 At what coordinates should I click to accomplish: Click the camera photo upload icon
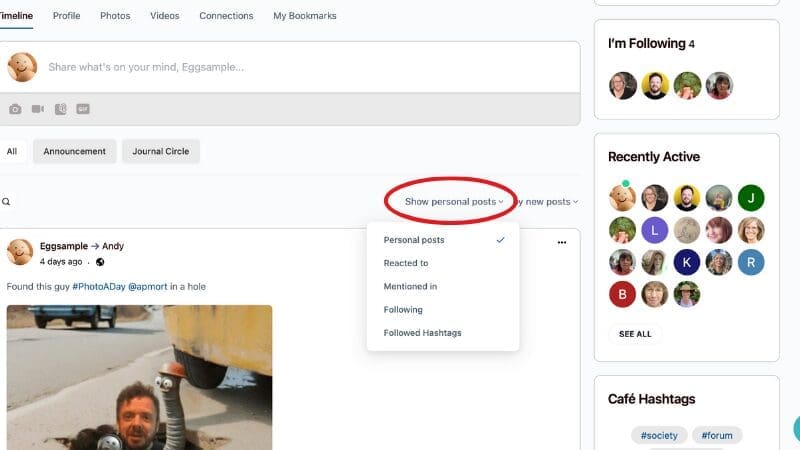point(15,109)
